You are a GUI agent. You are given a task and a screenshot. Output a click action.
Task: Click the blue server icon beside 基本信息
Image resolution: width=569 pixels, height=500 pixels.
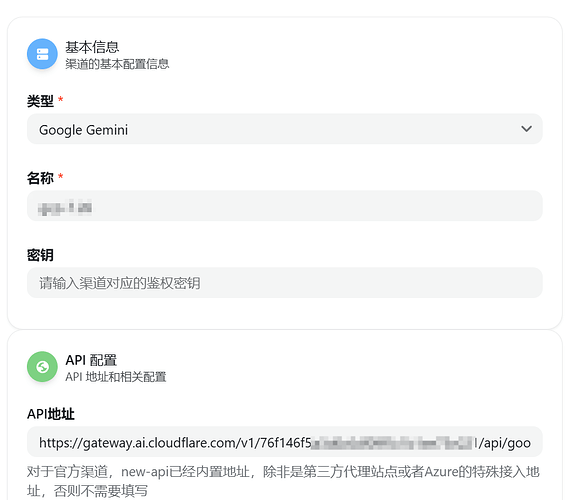coord(42,54)
